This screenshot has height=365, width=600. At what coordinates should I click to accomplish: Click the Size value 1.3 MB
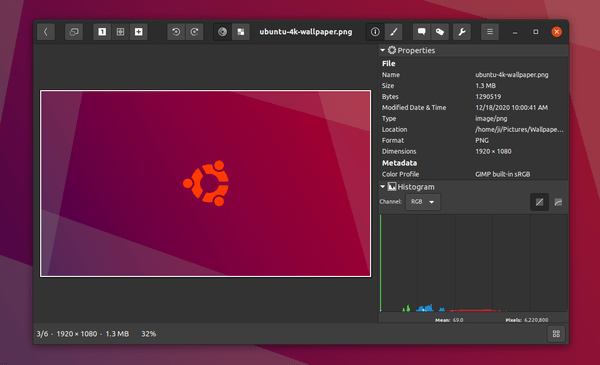coord(485,86)
